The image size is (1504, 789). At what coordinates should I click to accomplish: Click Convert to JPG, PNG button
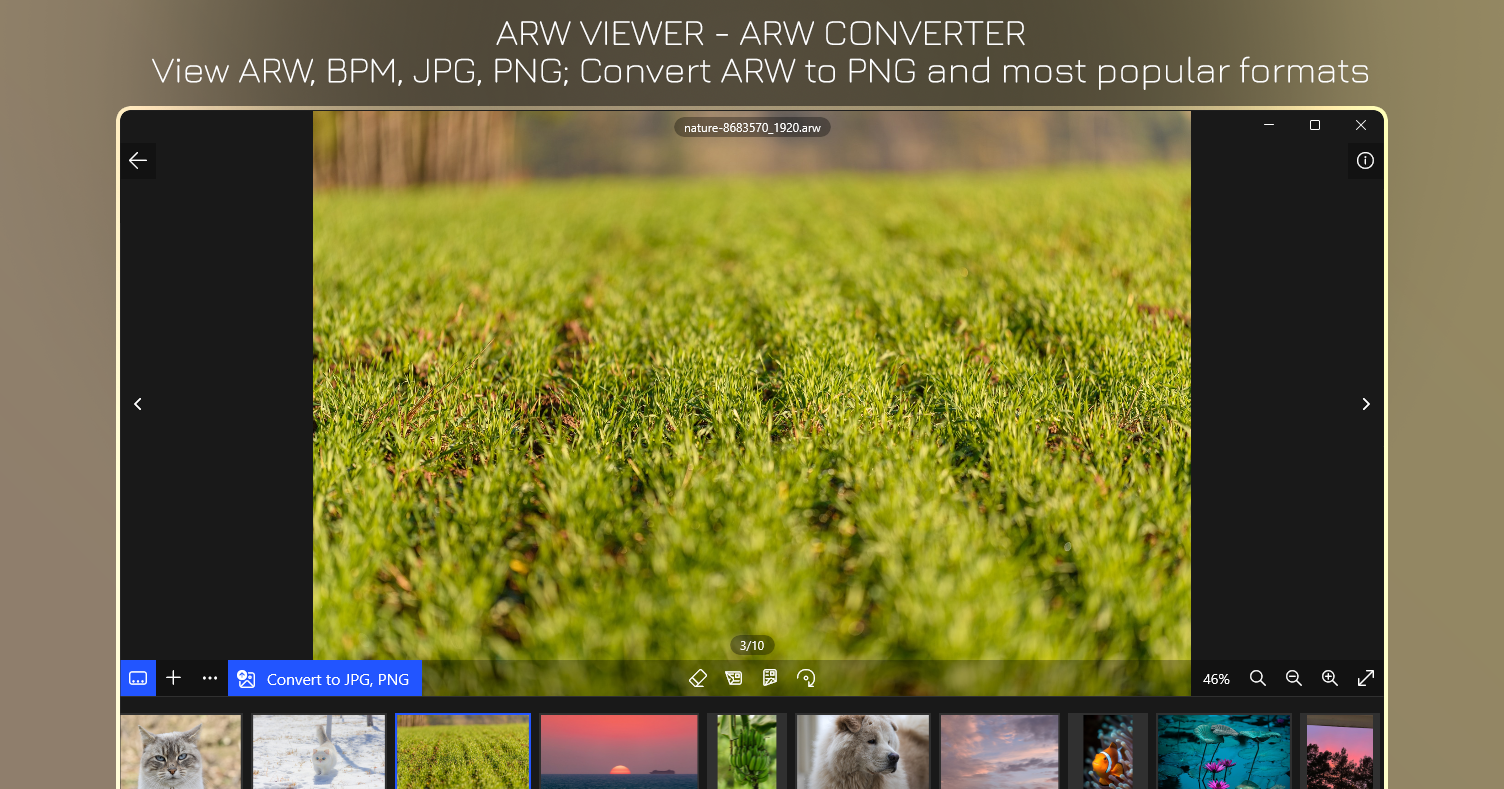pyautogui.click(x=325, y=679)
